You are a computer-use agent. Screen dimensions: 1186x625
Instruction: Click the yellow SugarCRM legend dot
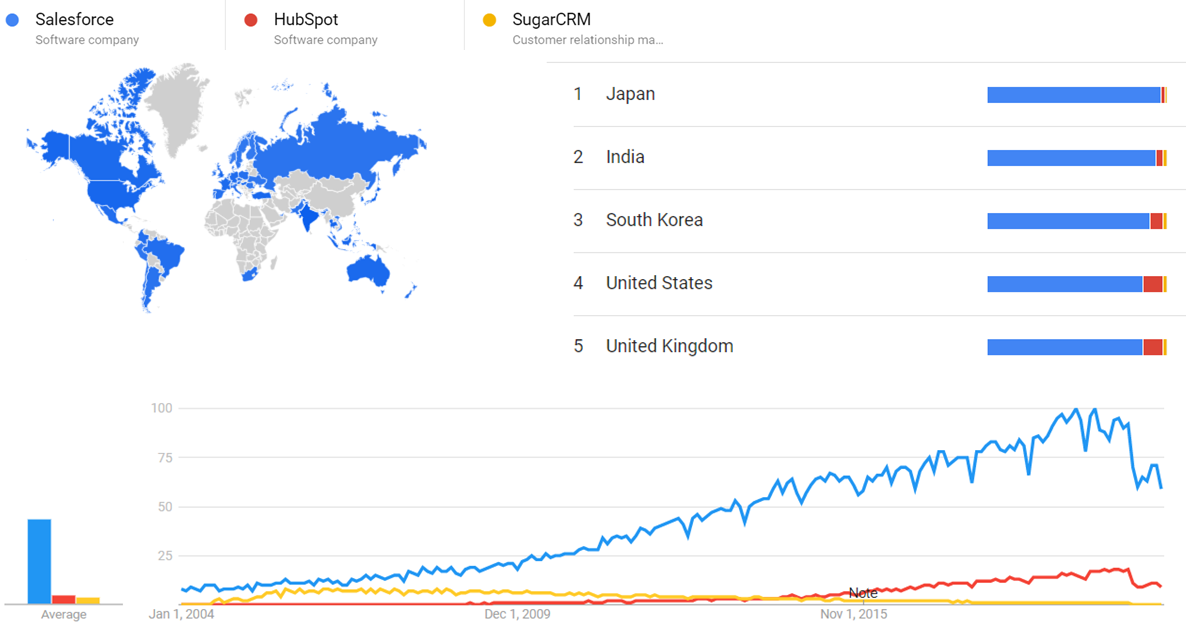pyautogui.click(x=490, y=20)
